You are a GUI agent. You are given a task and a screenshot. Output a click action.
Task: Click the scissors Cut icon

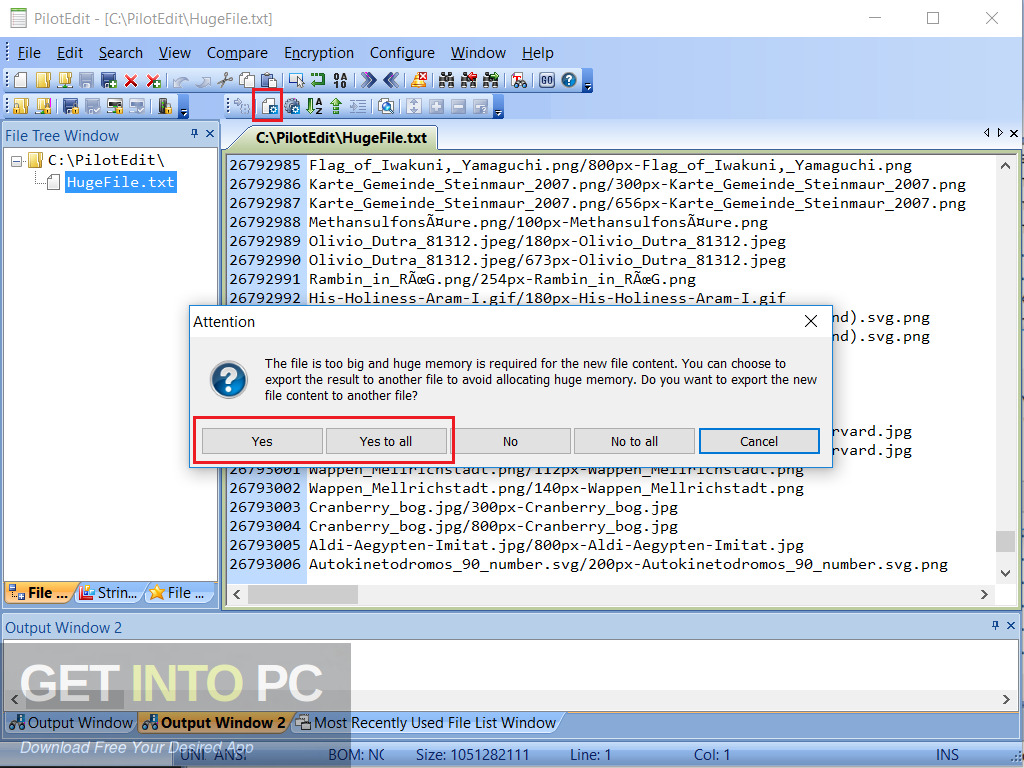[x=225, y=80]
